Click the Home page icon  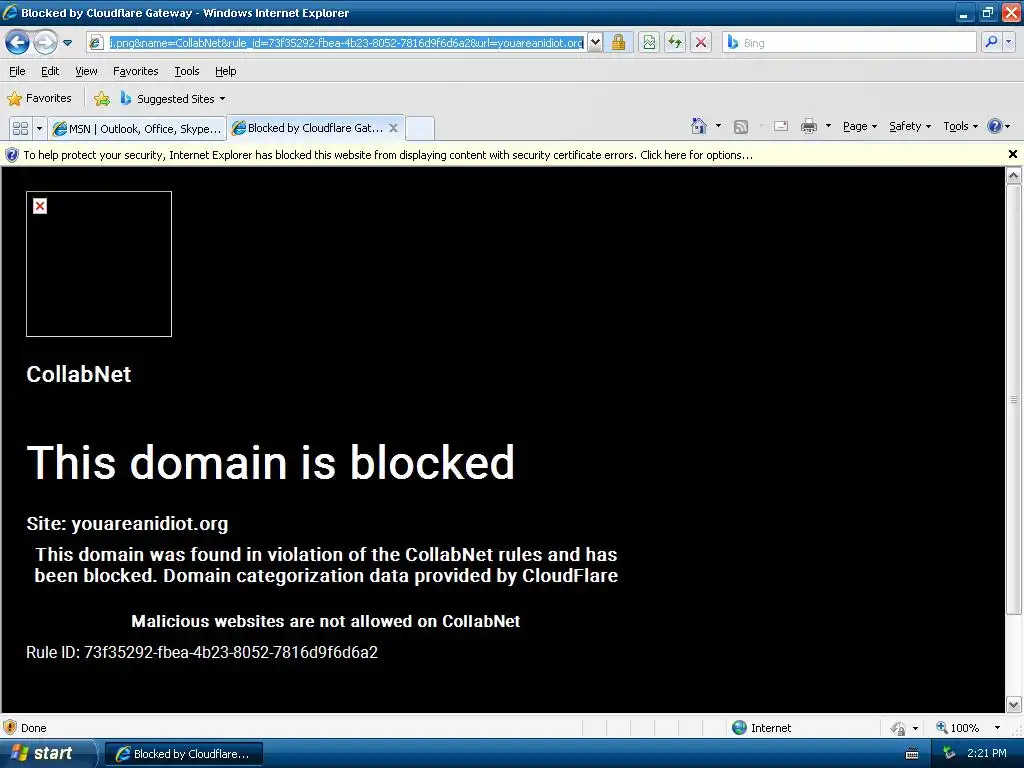pos(699,126)
